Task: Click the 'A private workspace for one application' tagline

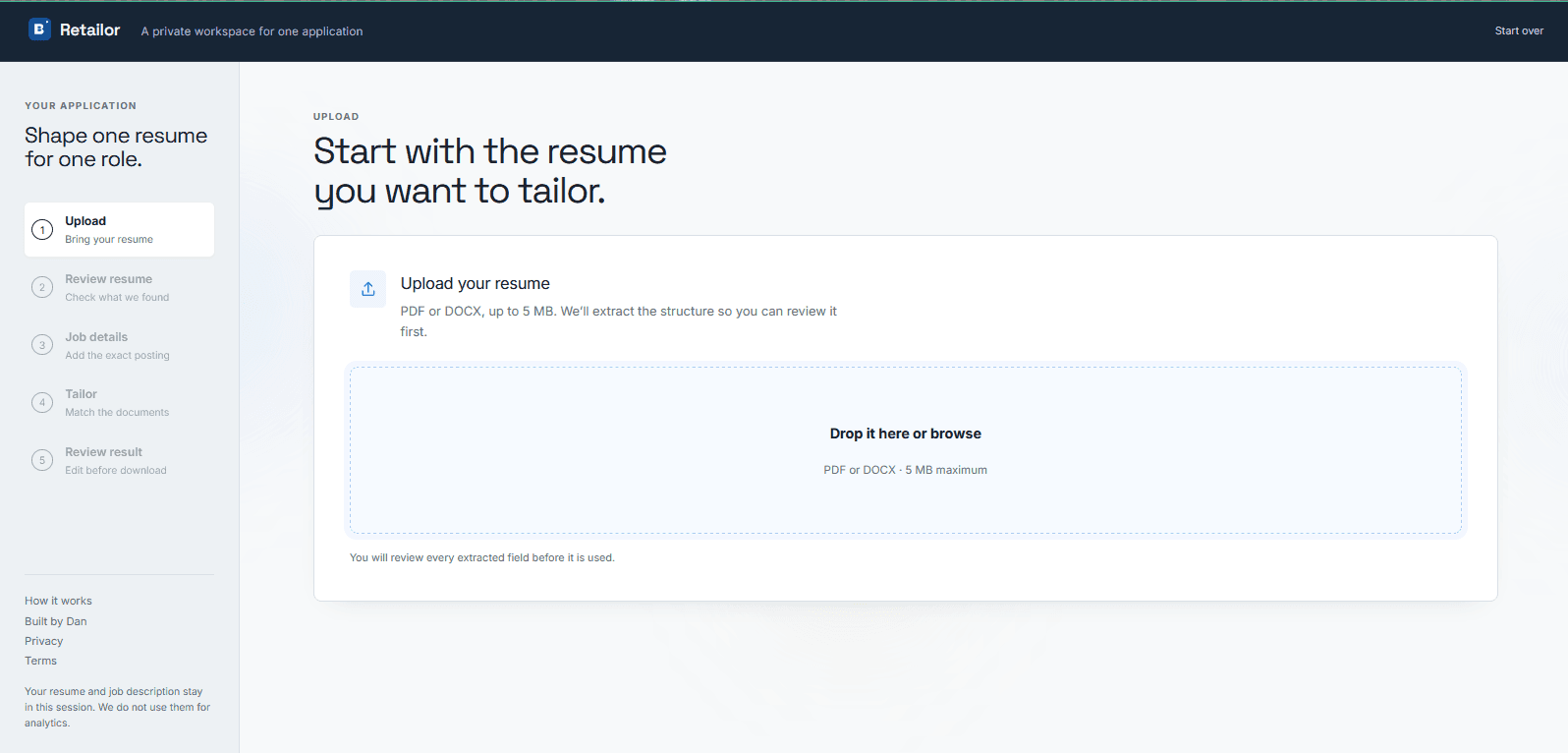Action: (252, 31)
